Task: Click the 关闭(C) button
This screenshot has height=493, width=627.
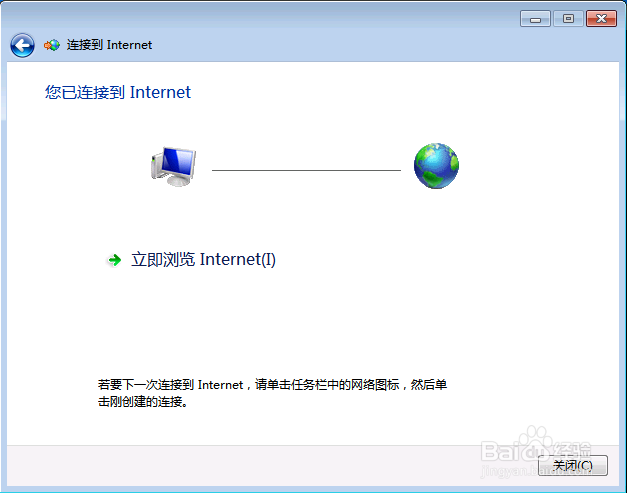Action: point(573,465)
